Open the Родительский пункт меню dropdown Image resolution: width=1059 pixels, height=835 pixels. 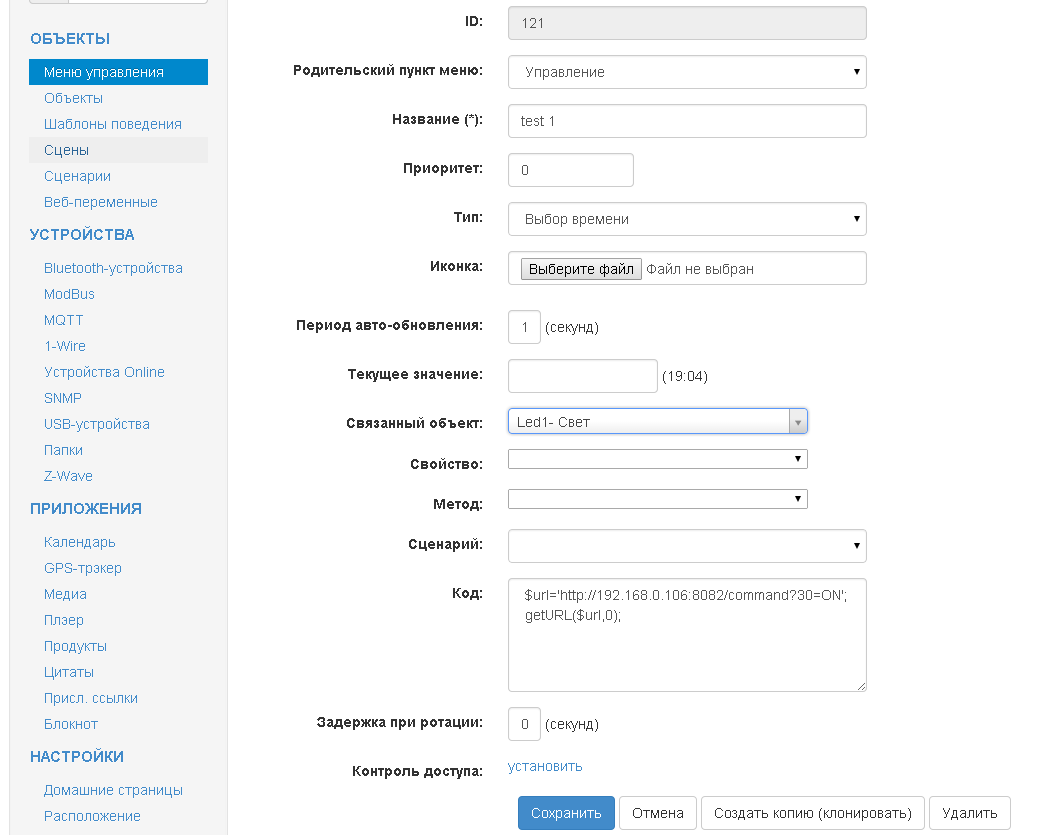pos(687,72)
